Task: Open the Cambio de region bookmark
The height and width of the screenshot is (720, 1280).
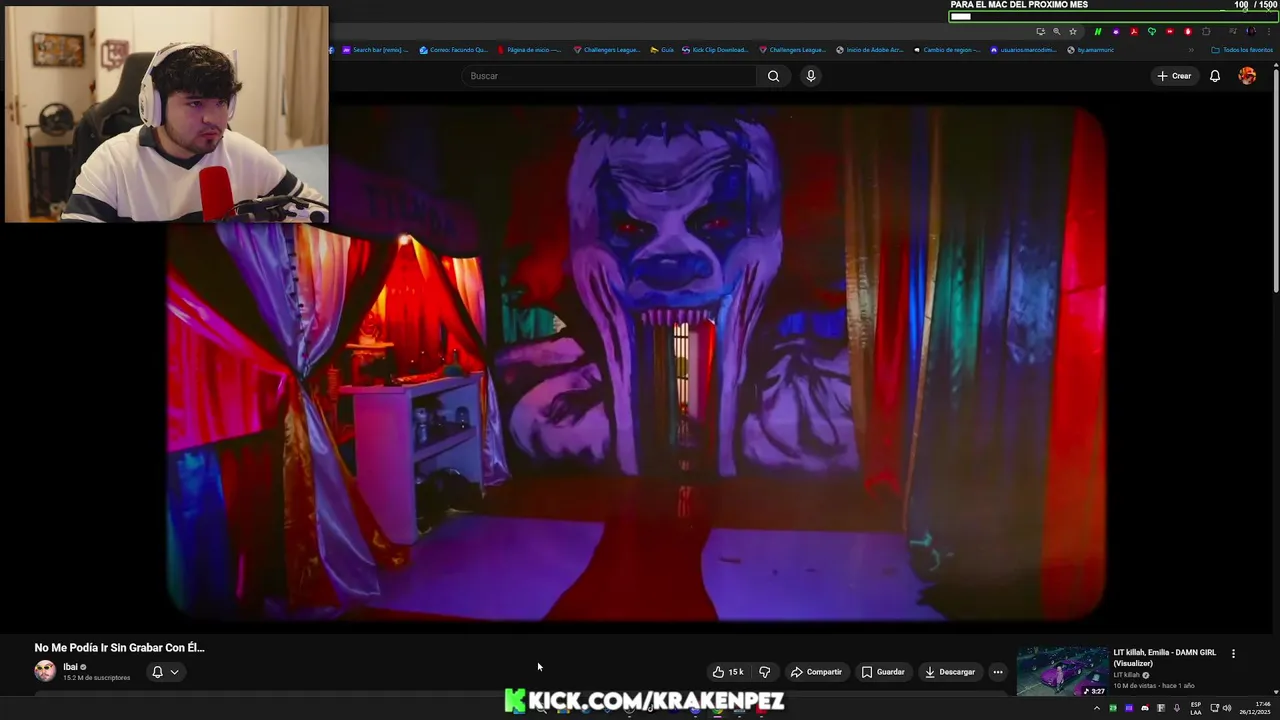Action: click(946, 50)
